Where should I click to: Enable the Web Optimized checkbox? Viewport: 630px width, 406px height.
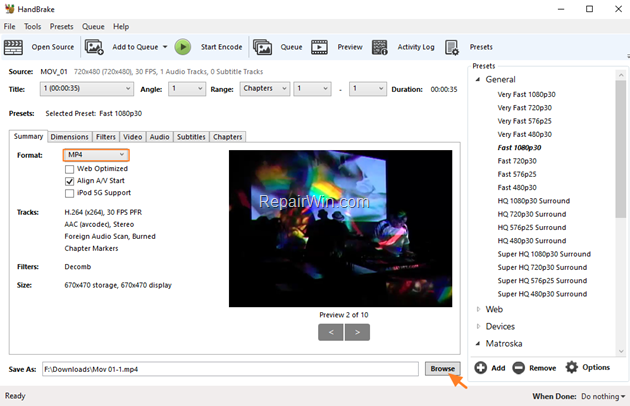coord(70,169)
